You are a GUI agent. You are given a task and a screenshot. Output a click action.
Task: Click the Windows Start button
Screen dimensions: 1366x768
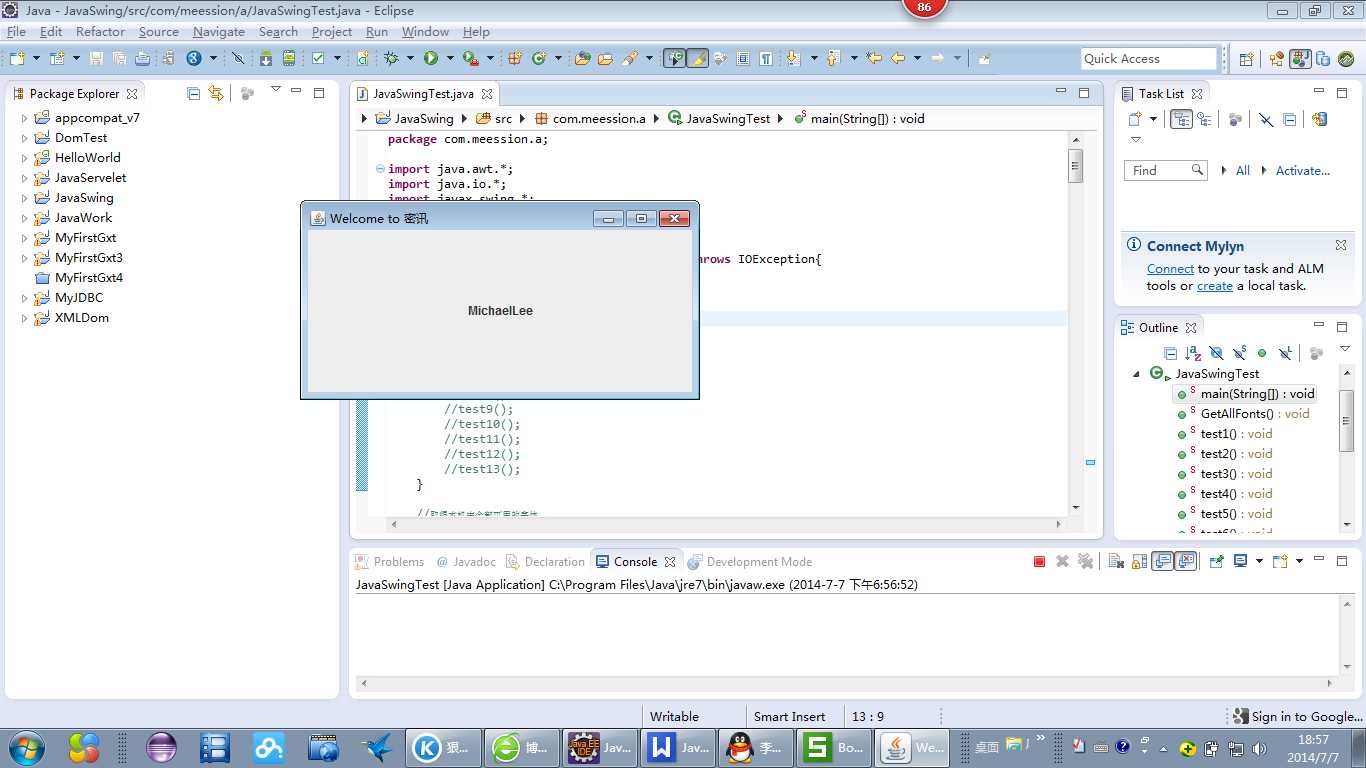[x=27, y=747]
